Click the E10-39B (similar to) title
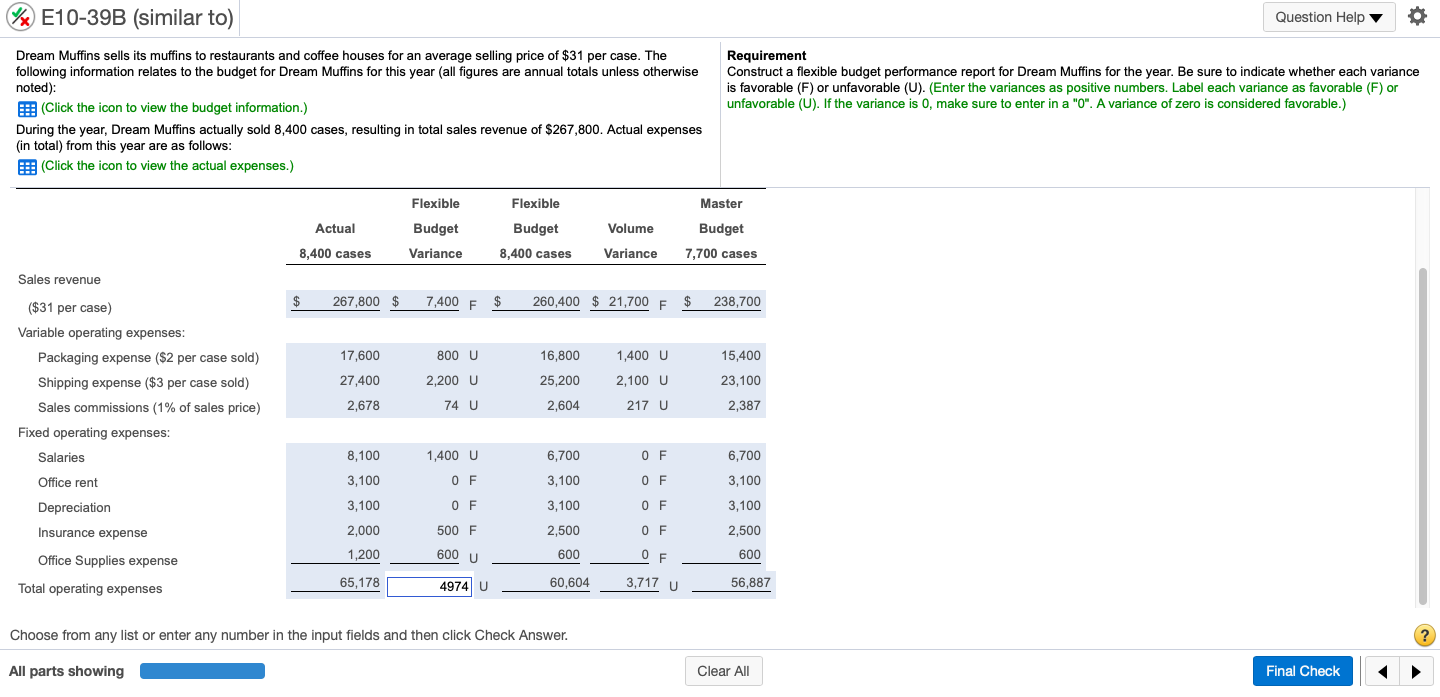The width and height of the screenshot is (1440, 697). click(138, 17)
